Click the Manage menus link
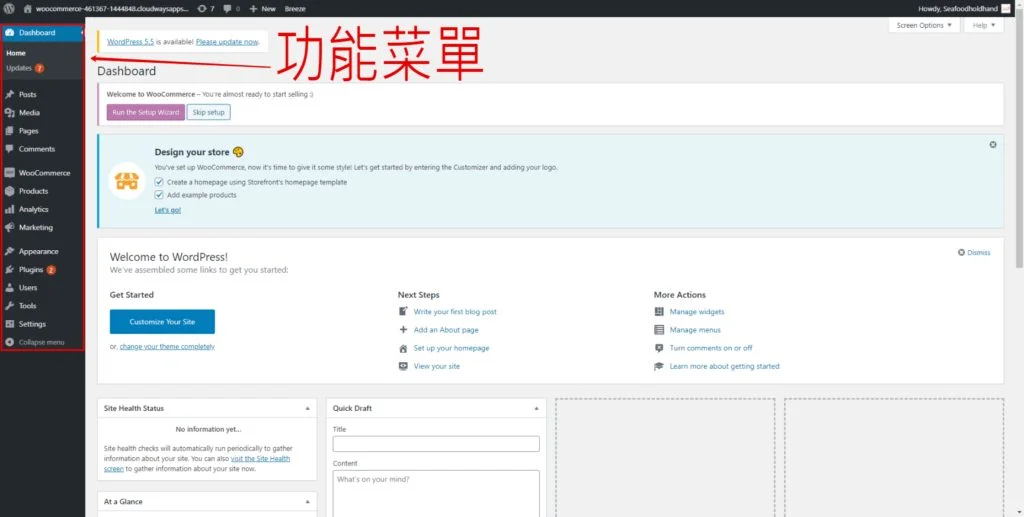 coord(696,330)
